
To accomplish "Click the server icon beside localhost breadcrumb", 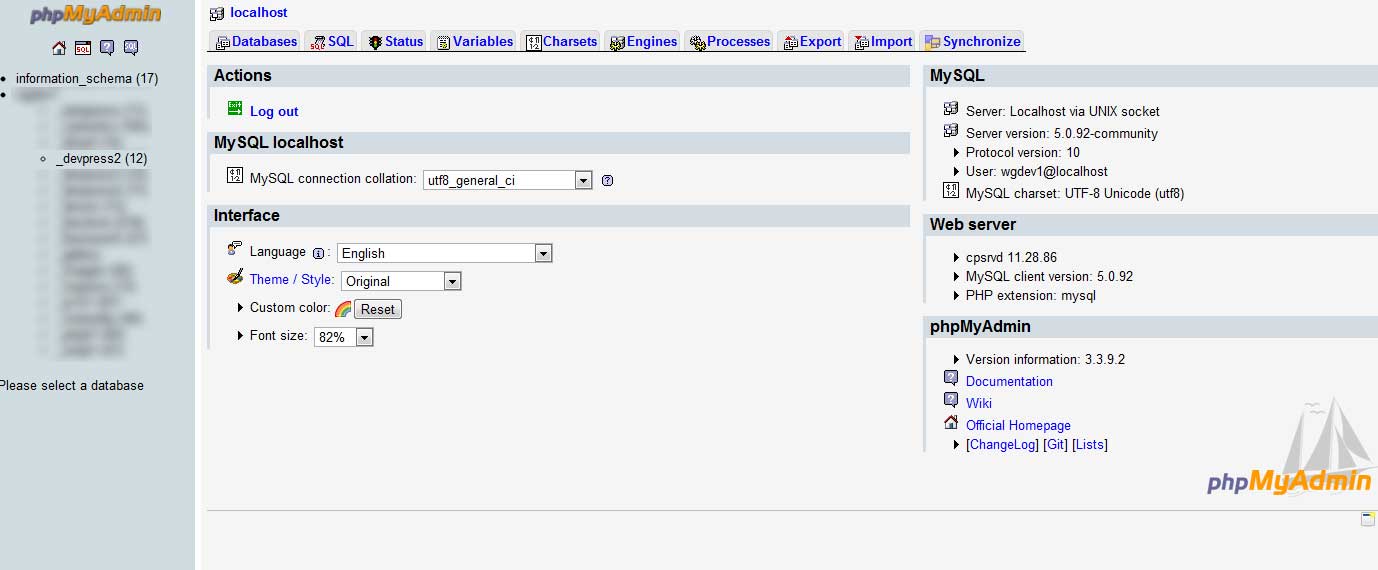I will coord(217,14).
